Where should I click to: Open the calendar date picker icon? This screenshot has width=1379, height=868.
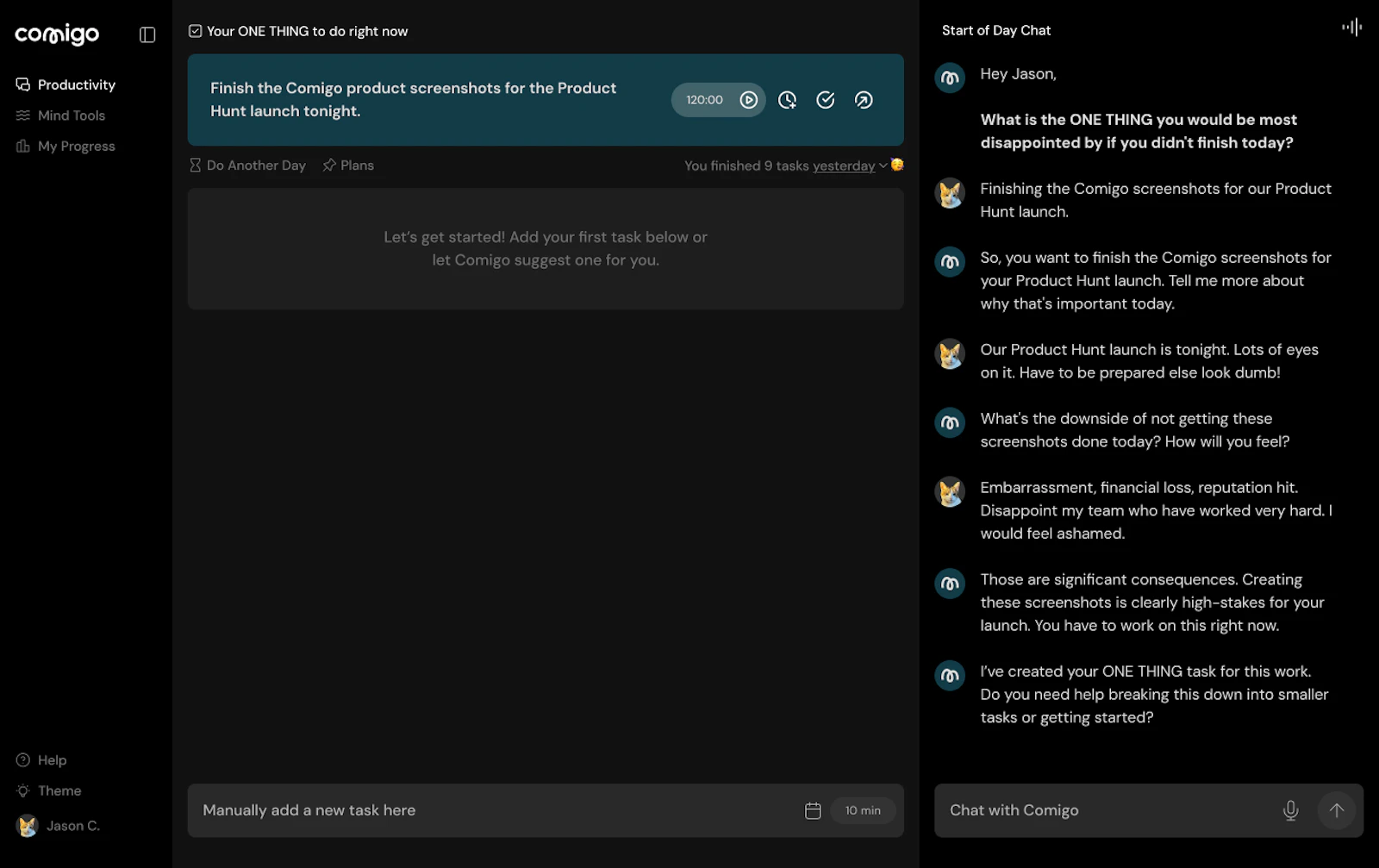tap(813, 810)
